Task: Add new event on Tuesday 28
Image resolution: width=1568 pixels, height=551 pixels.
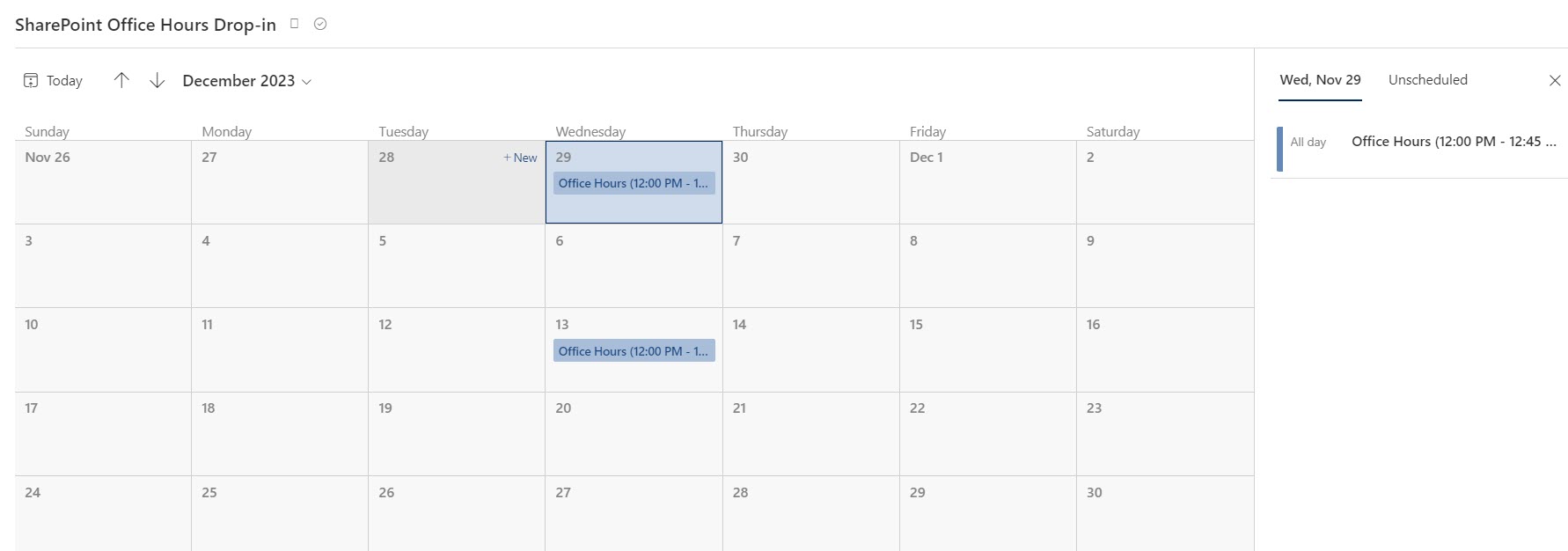Action: click(521, 158)
